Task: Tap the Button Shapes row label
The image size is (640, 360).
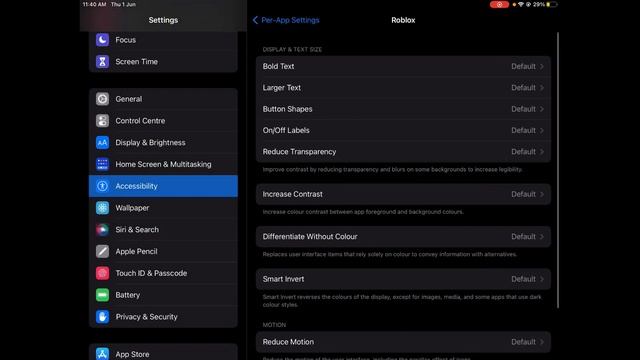Action: [287, 109]
